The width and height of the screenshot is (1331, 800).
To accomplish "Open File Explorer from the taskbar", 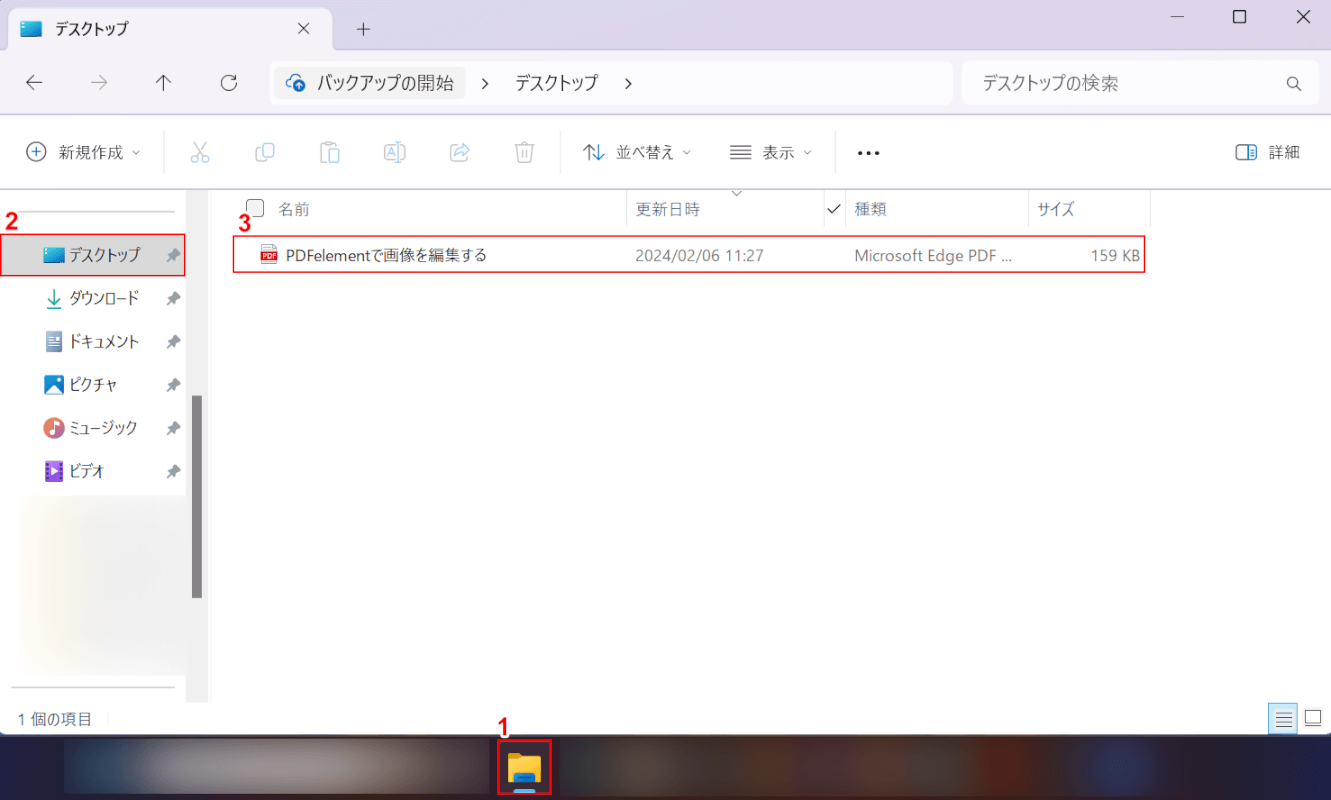I will (525, 769).
